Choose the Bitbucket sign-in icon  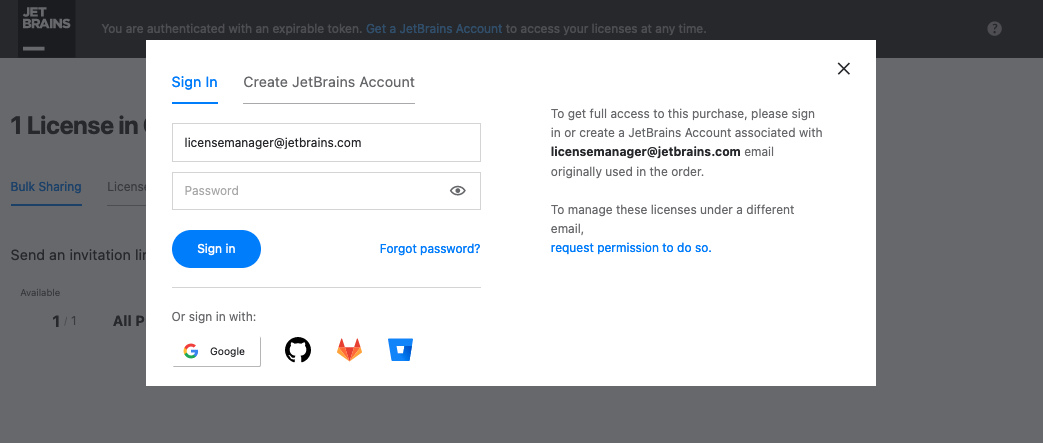click(x=400, y=350)
